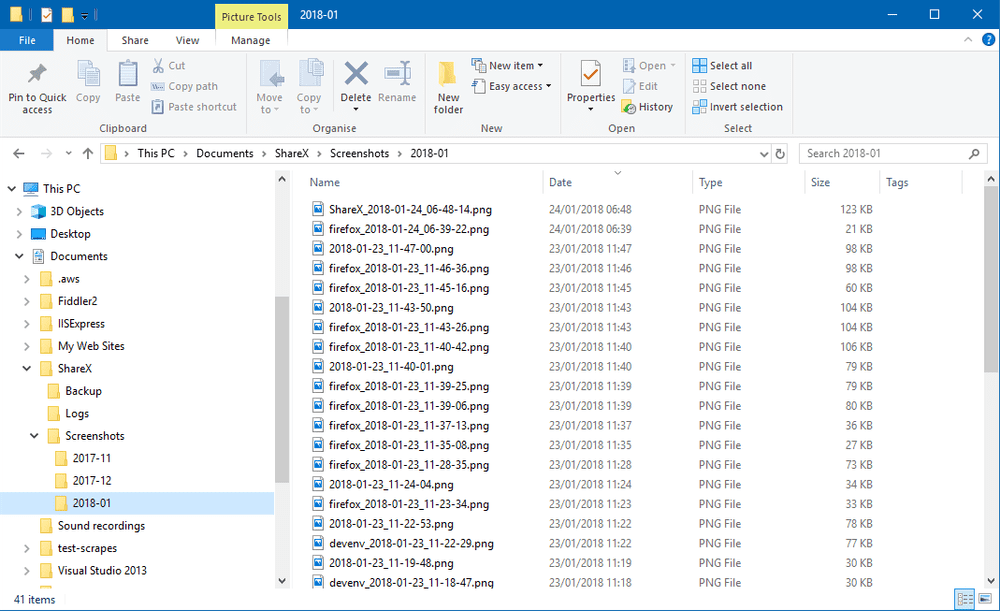1000x611 pixels.
Task: Open the File menu tab
Action: [x=27, y=40]
